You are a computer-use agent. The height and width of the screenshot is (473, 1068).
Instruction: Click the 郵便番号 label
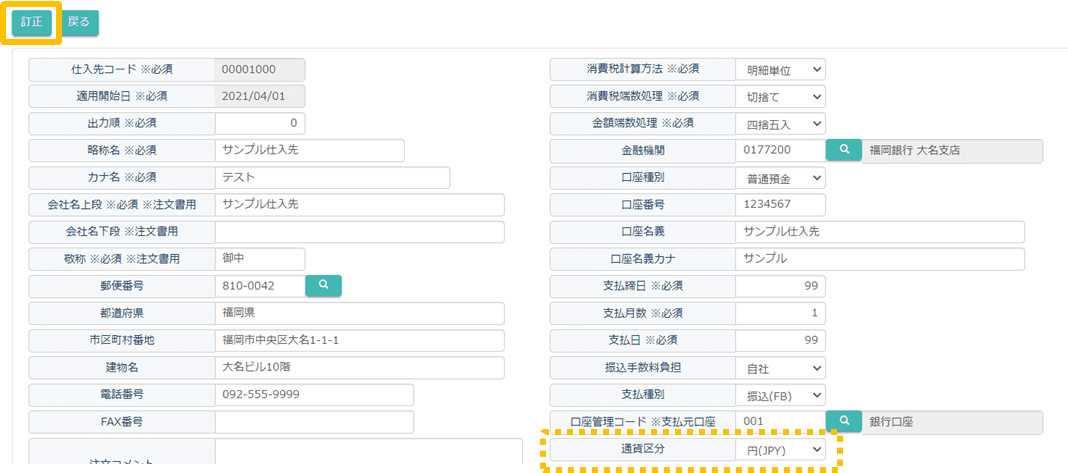click(x=122, y=286)
